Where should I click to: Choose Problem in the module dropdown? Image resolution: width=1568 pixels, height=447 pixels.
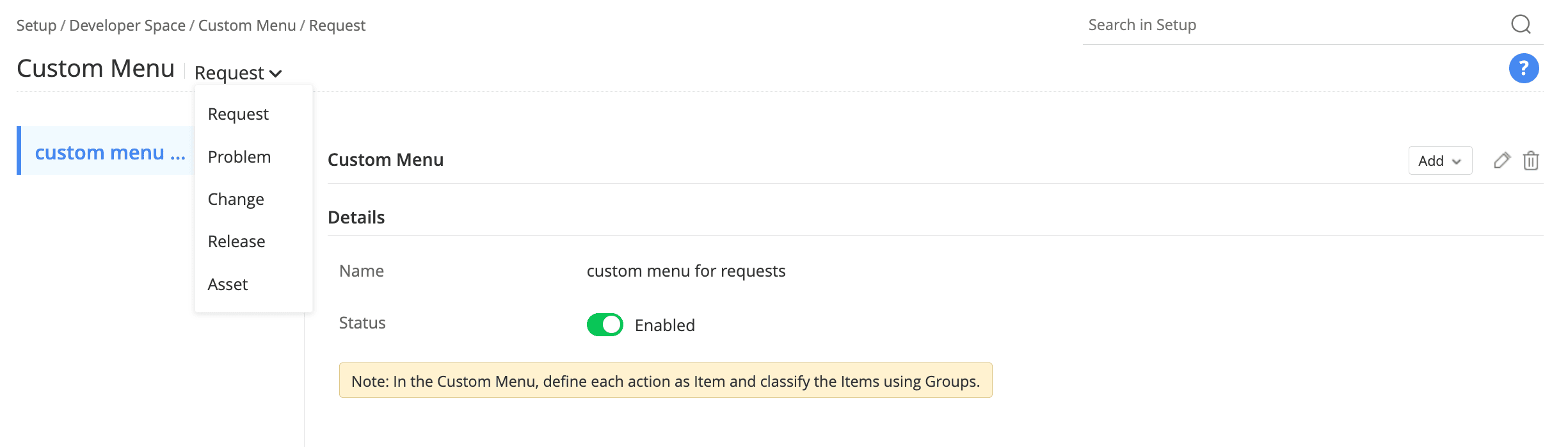pyautogui.click(x=239, y=157)
